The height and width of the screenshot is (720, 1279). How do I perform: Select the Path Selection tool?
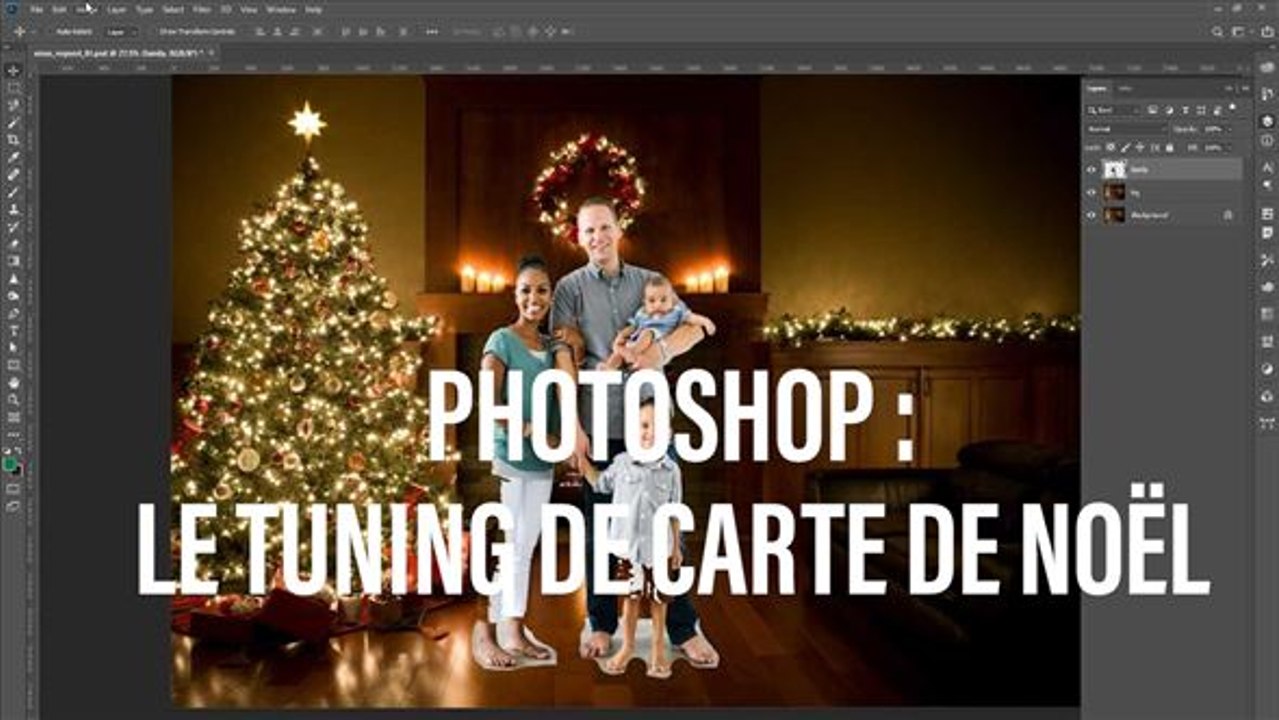(x=13, y=347)
